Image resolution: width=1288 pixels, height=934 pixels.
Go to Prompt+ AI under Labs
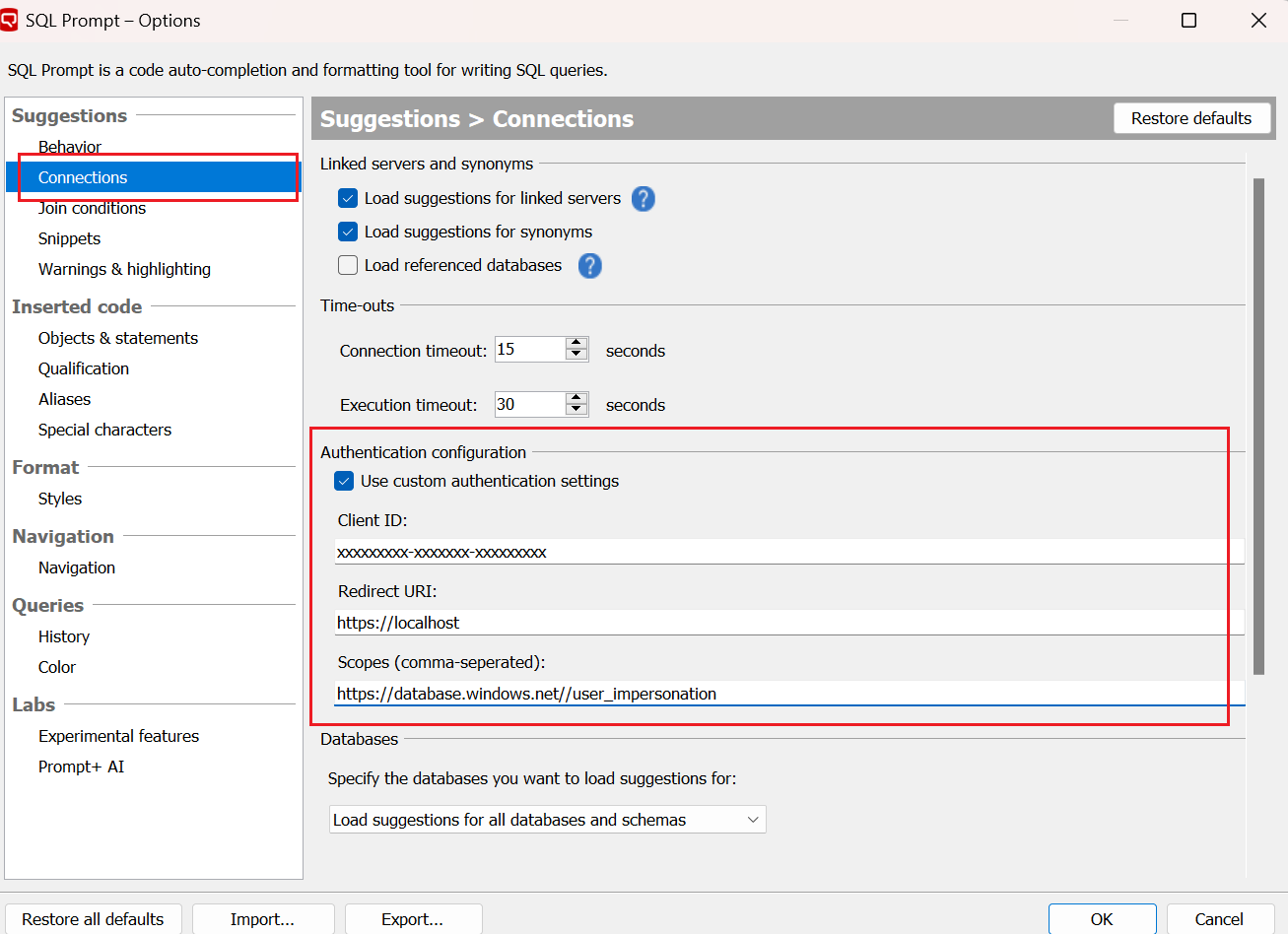click(81, 767)
